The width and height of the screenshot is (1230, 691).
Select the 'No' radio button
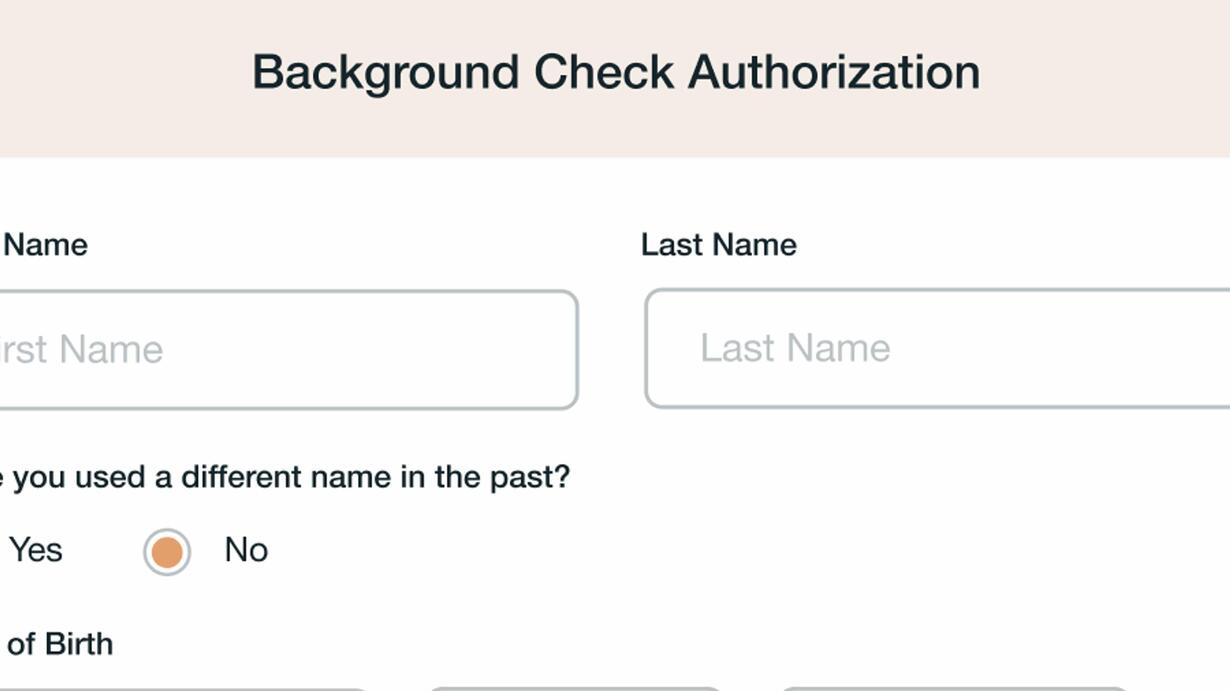[x=167, y=552]
